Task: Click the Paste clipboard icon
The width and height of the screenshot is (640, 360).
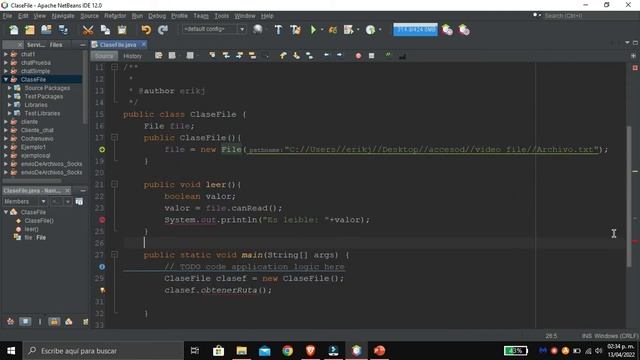Action: coord(122,30)
